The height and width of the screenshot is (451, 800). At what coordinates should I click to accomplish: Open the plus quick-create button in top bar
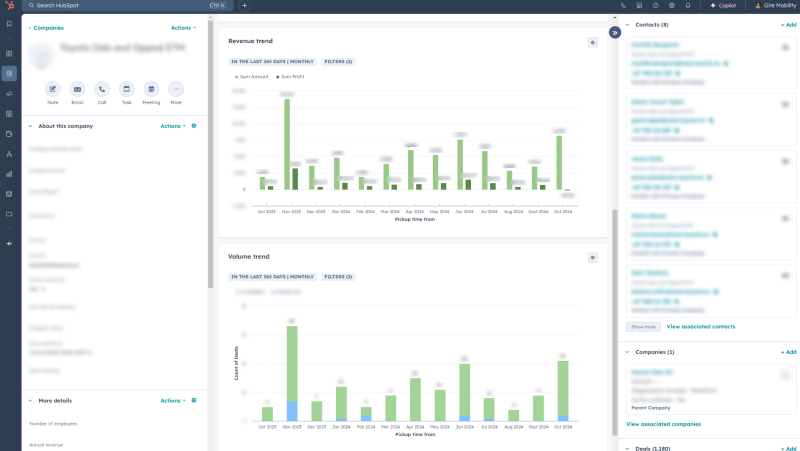coord(244,6)
